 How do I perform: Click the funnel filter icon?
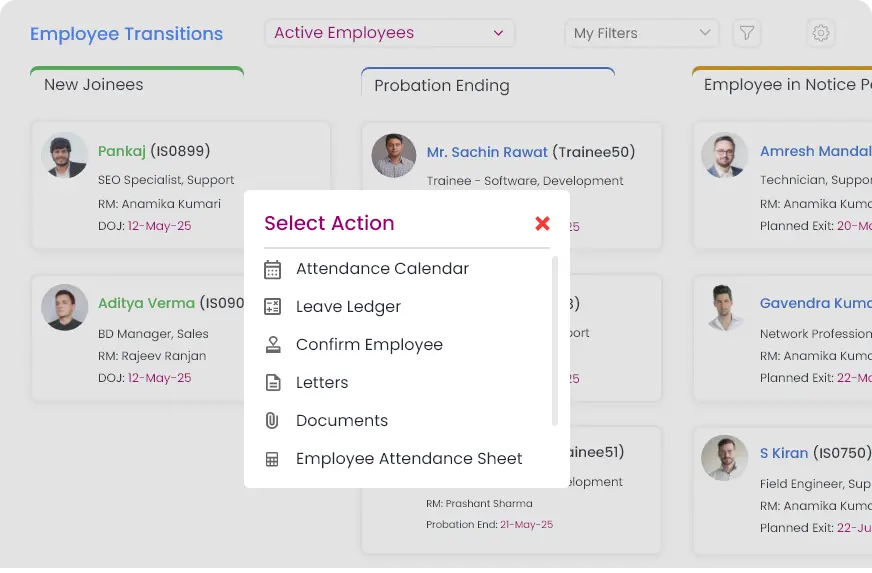pyautogui.click(x=746, y=33)
